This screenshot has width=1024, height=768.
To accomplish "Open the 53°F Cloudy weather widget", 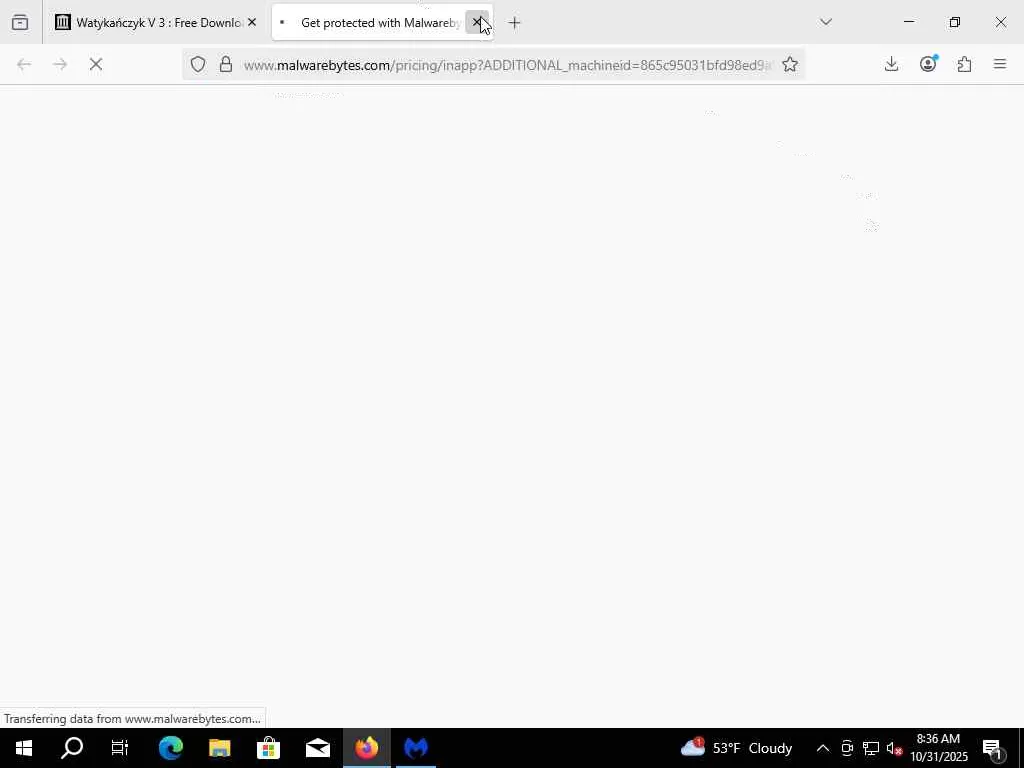I will click(737, 748).
